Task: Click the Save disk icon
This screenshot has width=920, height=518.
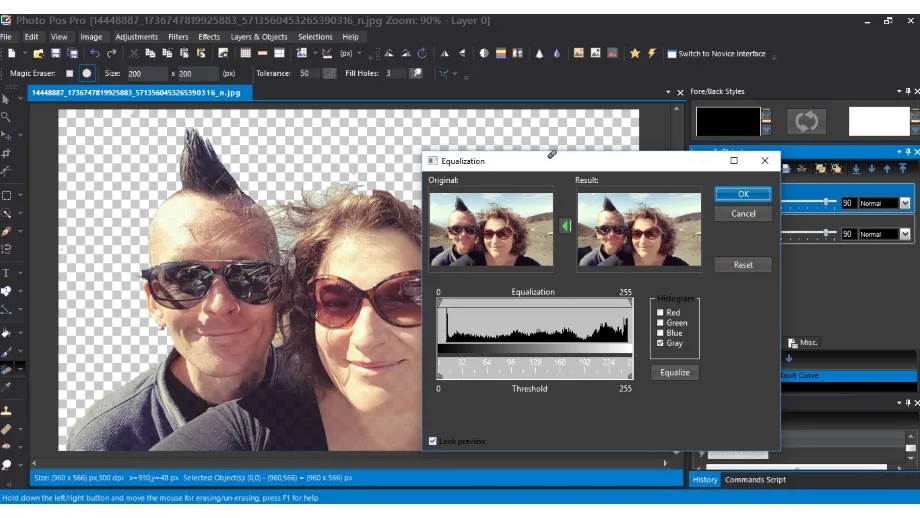Action: [57, 54]
